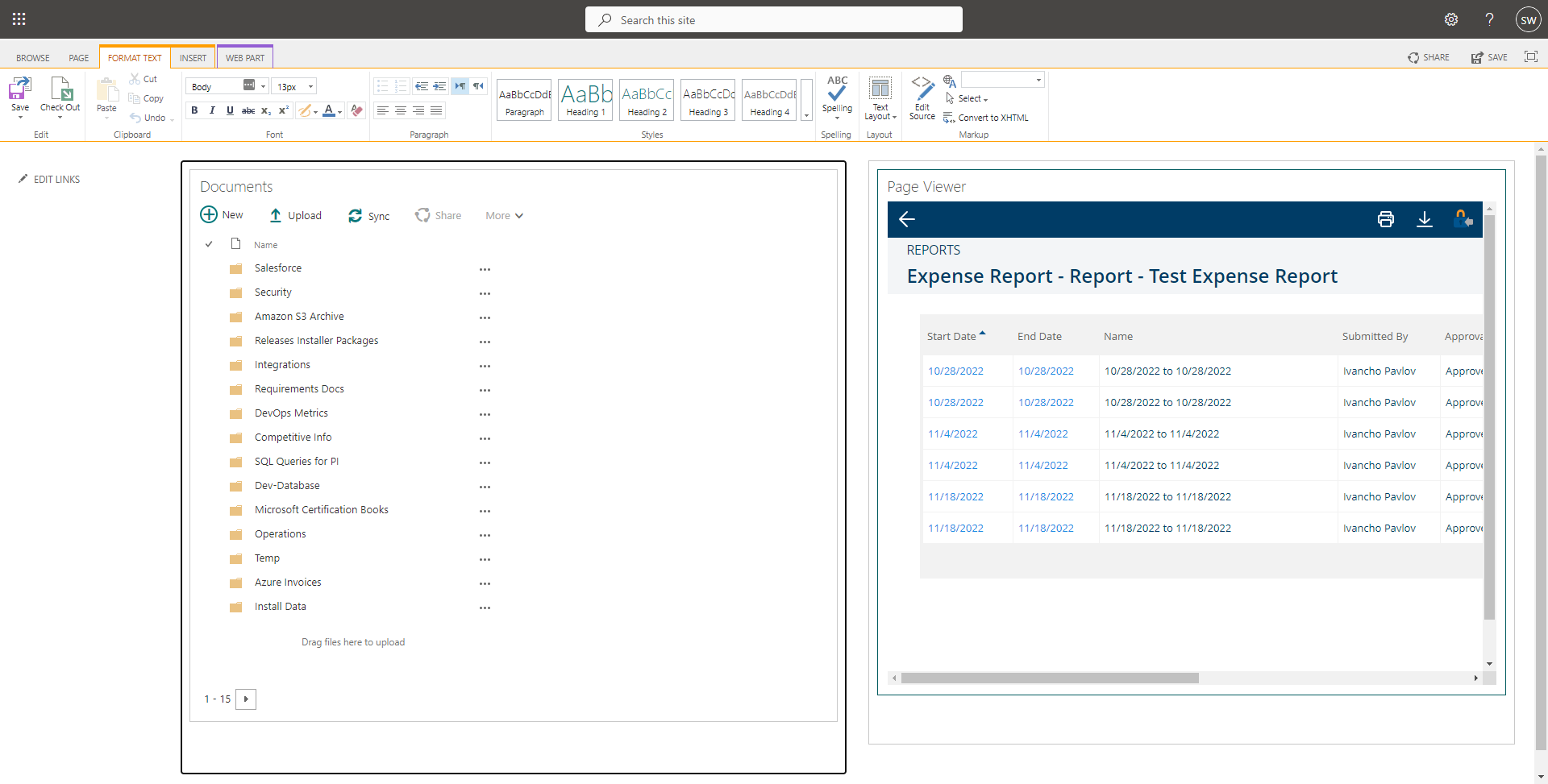Toggle underline formatting

230,110
